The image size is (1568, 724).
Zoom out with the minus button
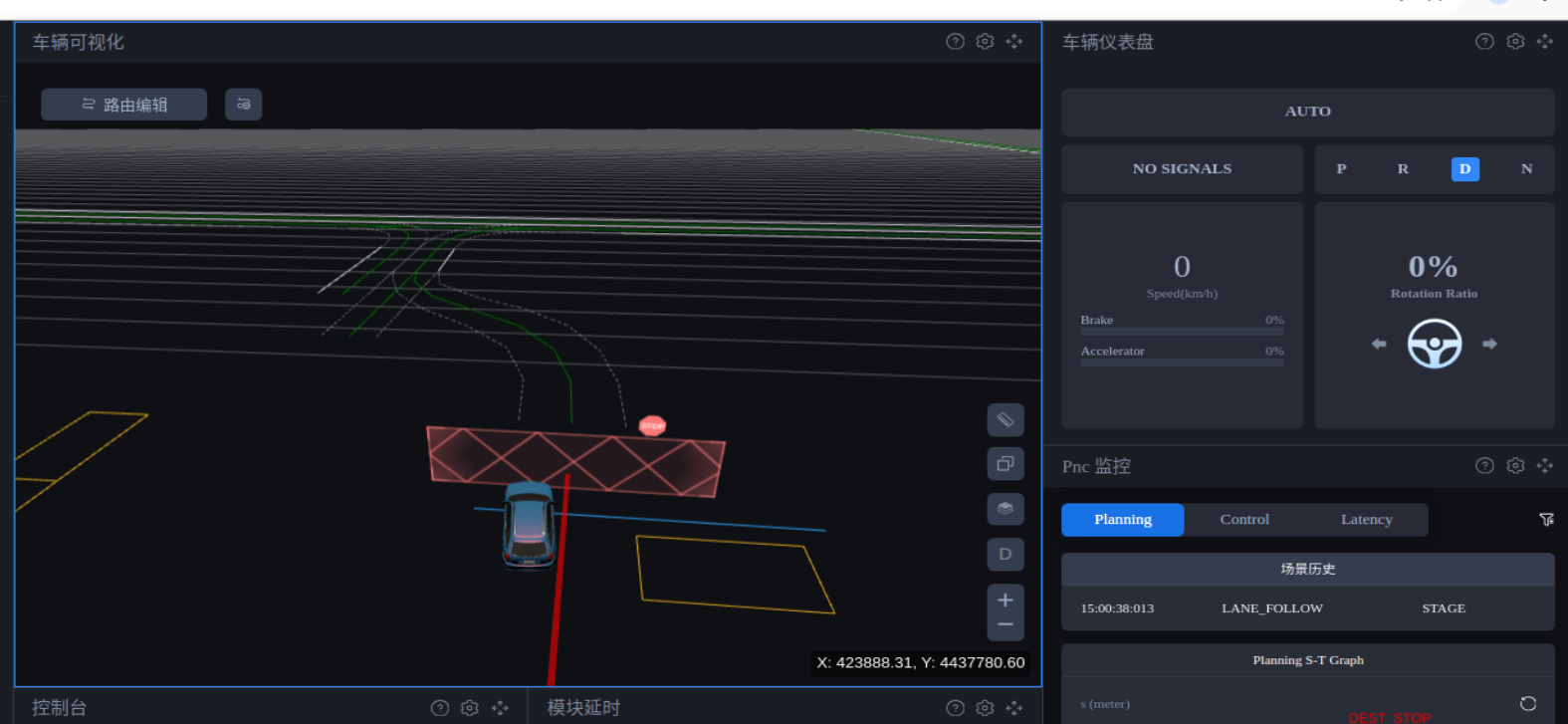1006,625
